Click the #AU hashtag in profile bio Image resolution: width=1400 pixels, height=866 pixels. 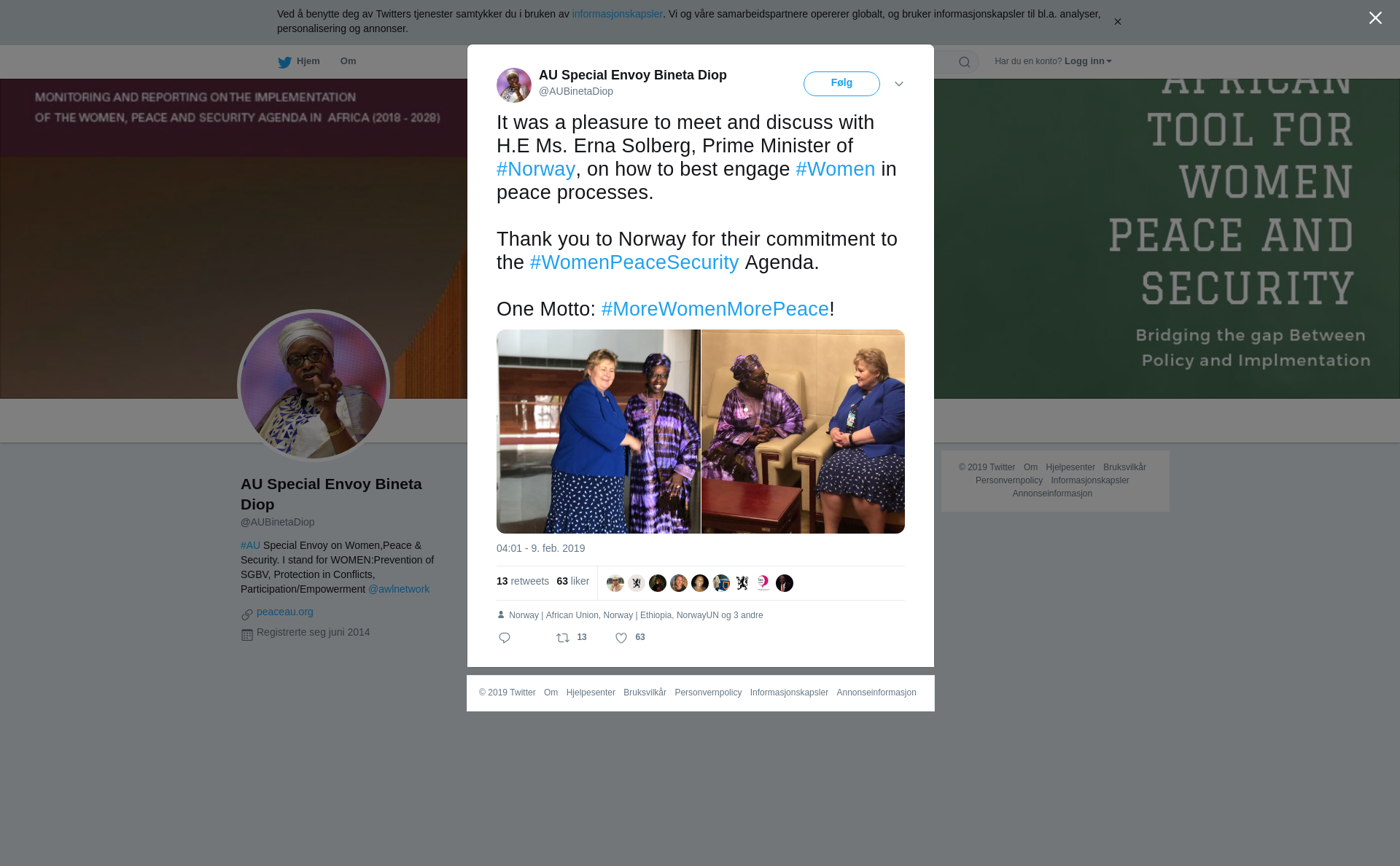pos(250,545)
